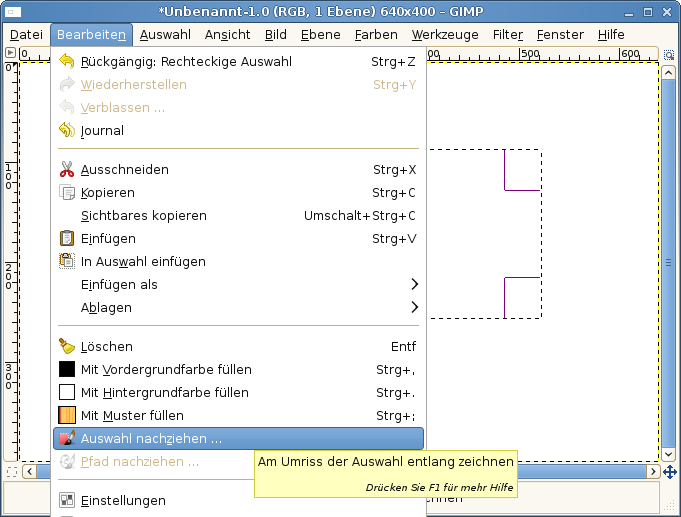Open the Werkzeuge menu

[446, 35]
